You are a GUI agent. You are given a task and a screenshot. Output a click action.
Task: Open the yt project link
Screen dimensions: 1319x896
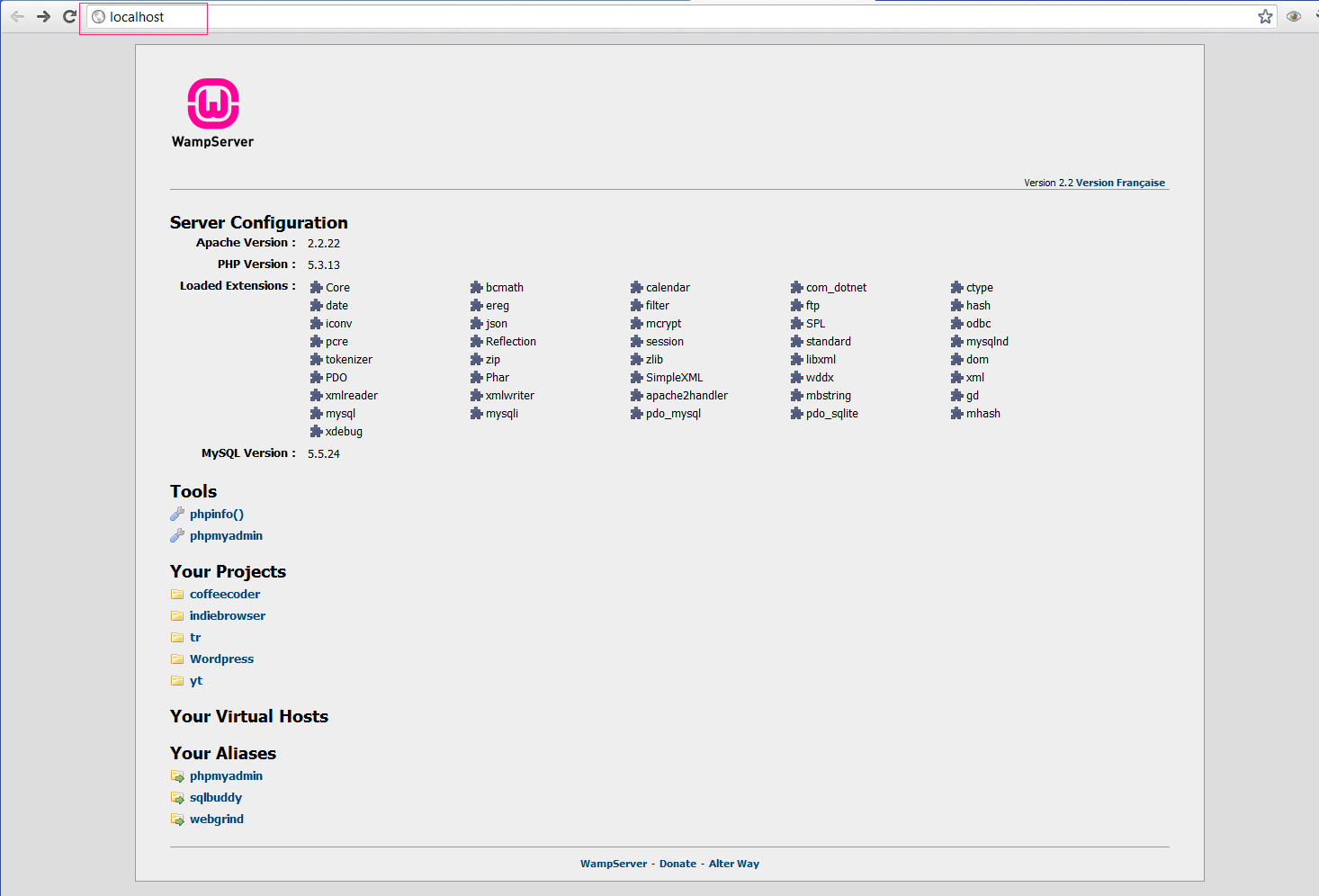tap(196, 681)
